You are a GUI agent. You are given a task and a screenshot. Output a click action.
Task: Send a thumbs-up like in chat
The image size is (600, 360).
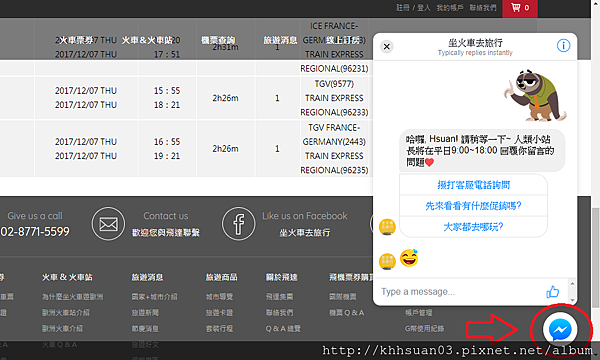click(552, 292)
